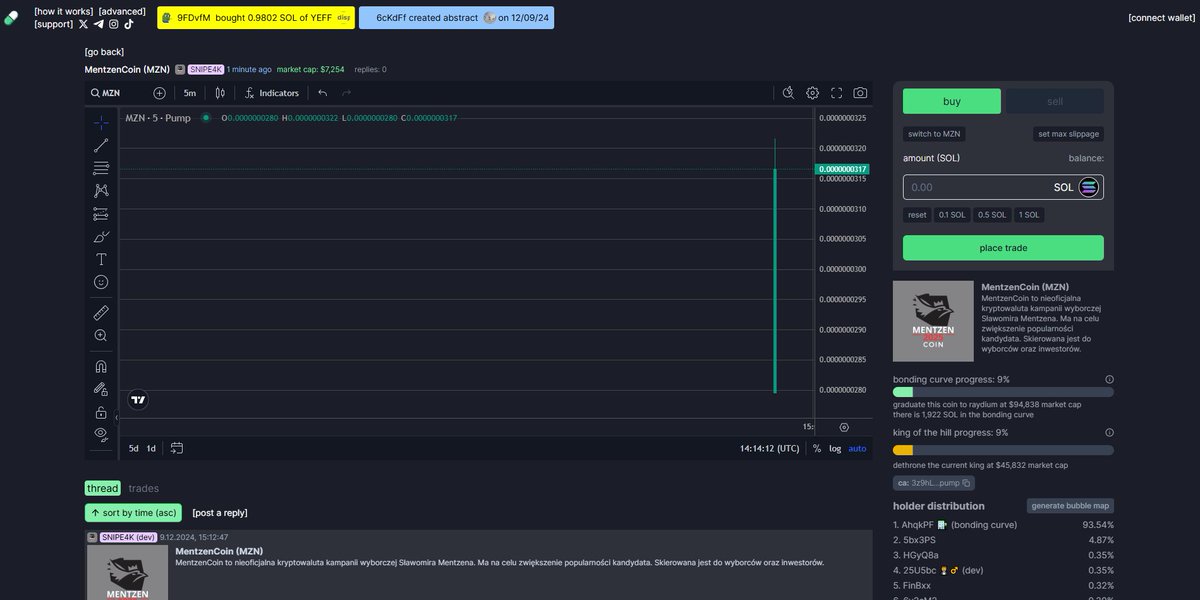Open the 5m time interval dropdown
This screenshot has width=1200, height=600.
[x=190, y=93]
